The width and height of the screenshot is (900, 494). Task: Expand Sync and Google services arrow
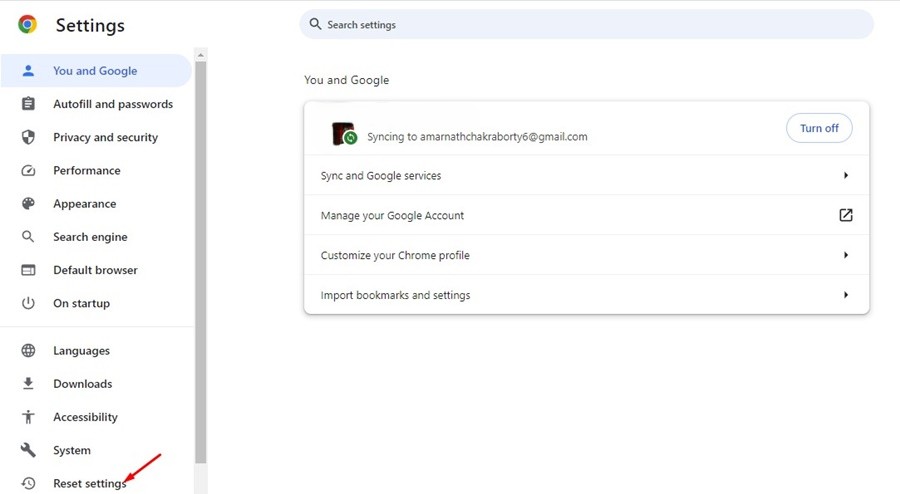[846, 175]
